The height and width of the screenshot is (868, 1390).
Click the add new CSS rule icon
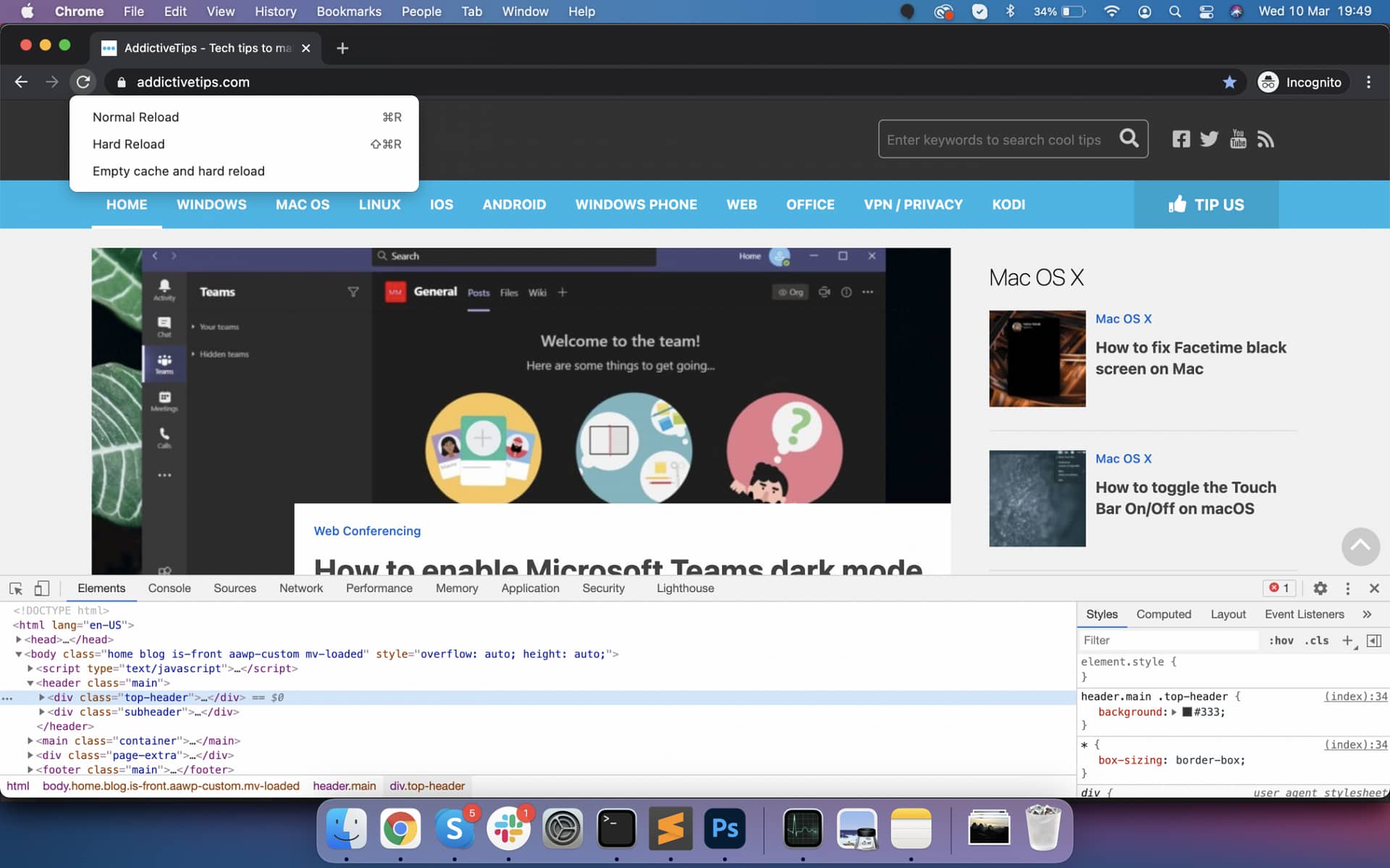point(1347,639)
